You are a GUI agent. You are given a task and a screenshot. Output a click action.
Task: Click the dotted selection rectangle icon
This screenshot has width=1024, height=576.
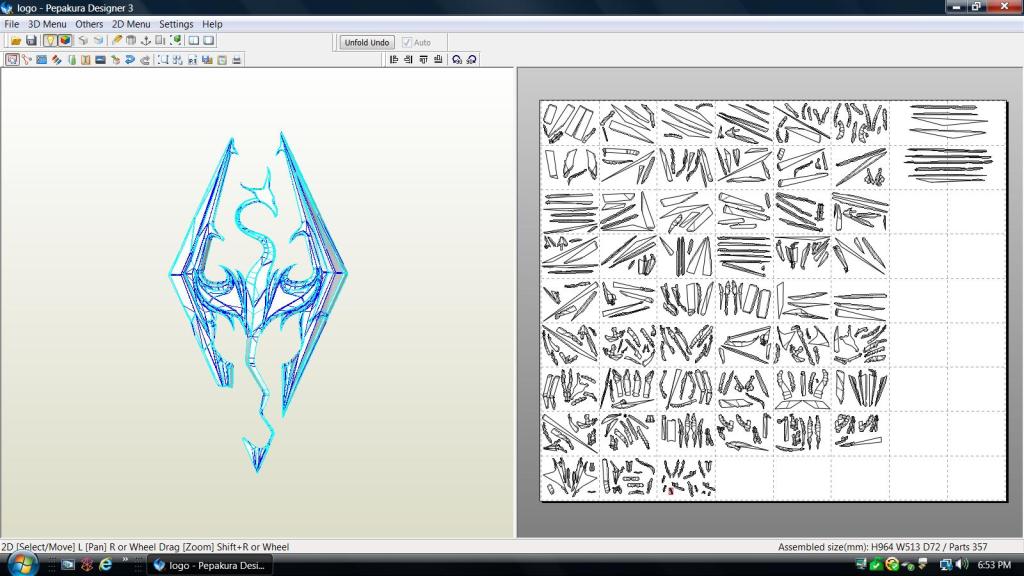coord(163,59)
